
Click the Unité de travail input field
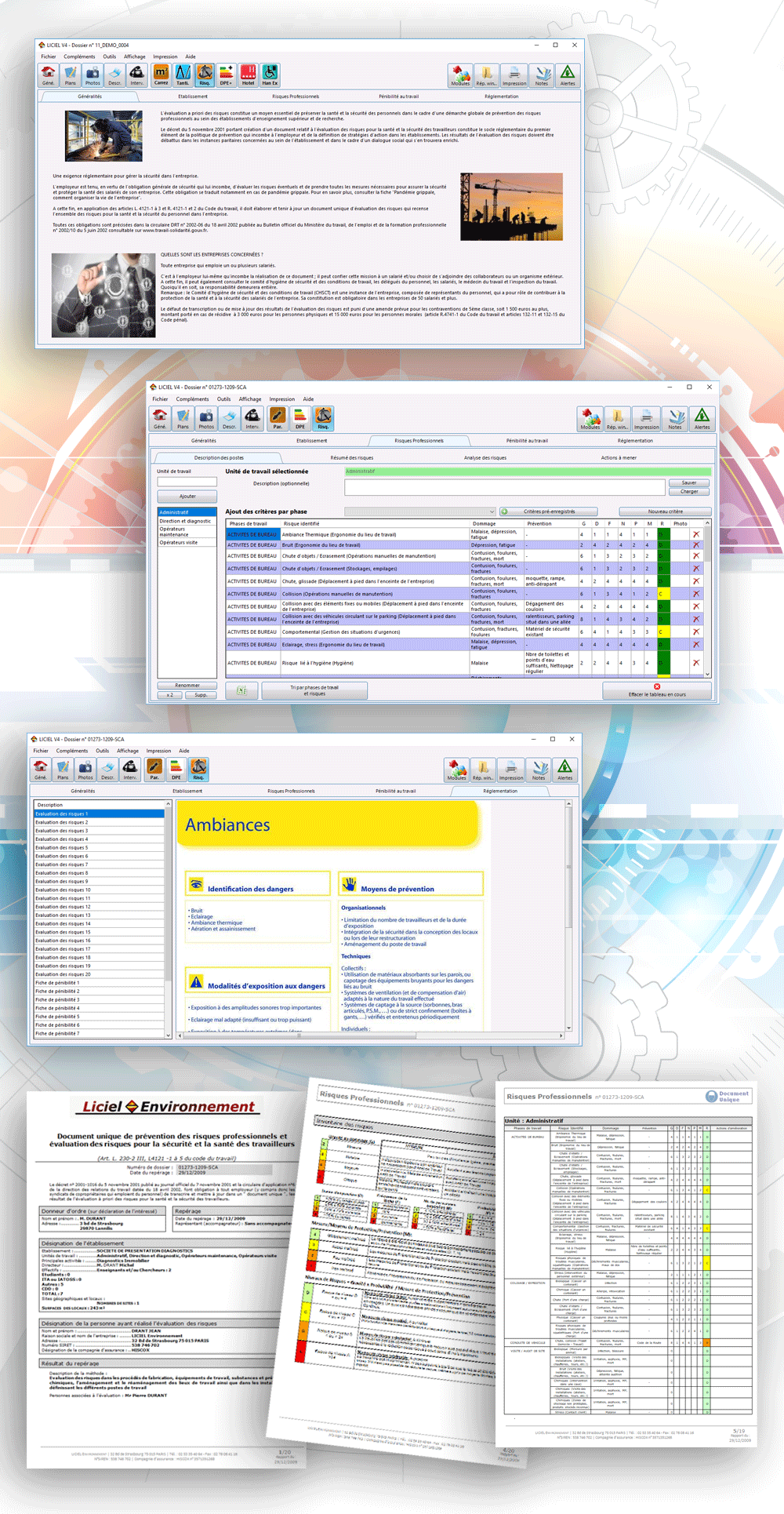(x=187, y=482)
